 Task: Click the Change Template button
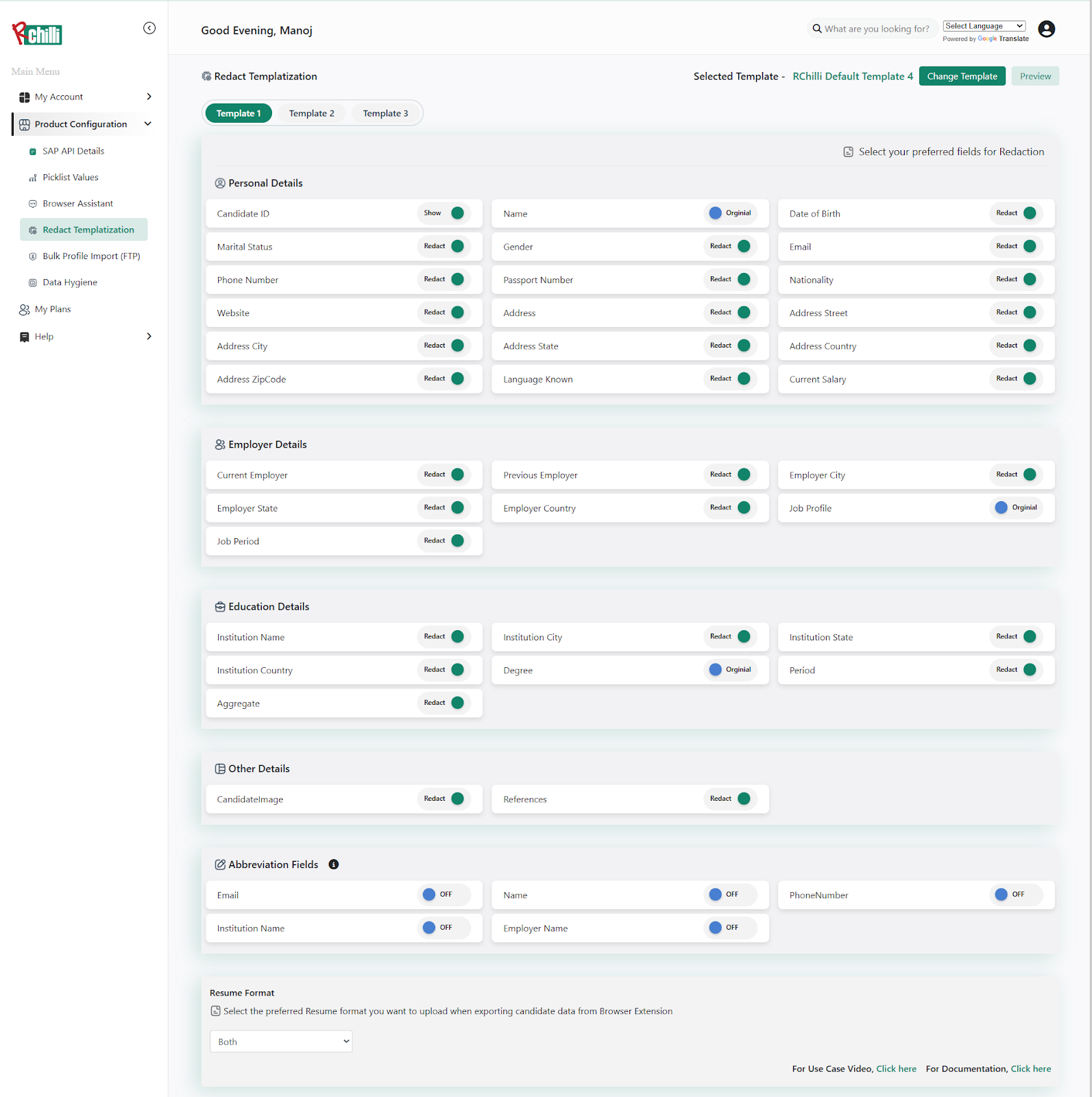(x=962, y=76)
